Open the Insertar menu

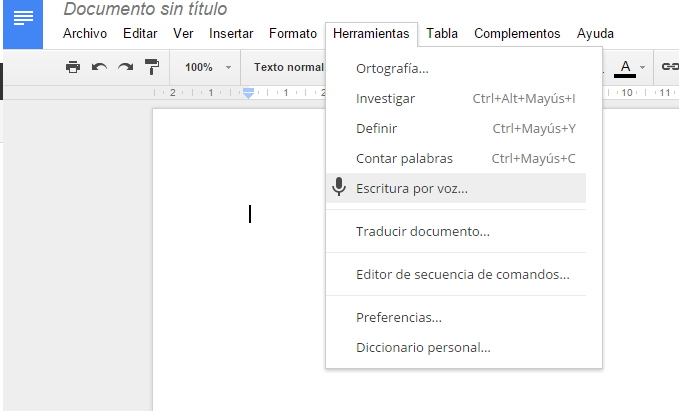coord(231,33)
